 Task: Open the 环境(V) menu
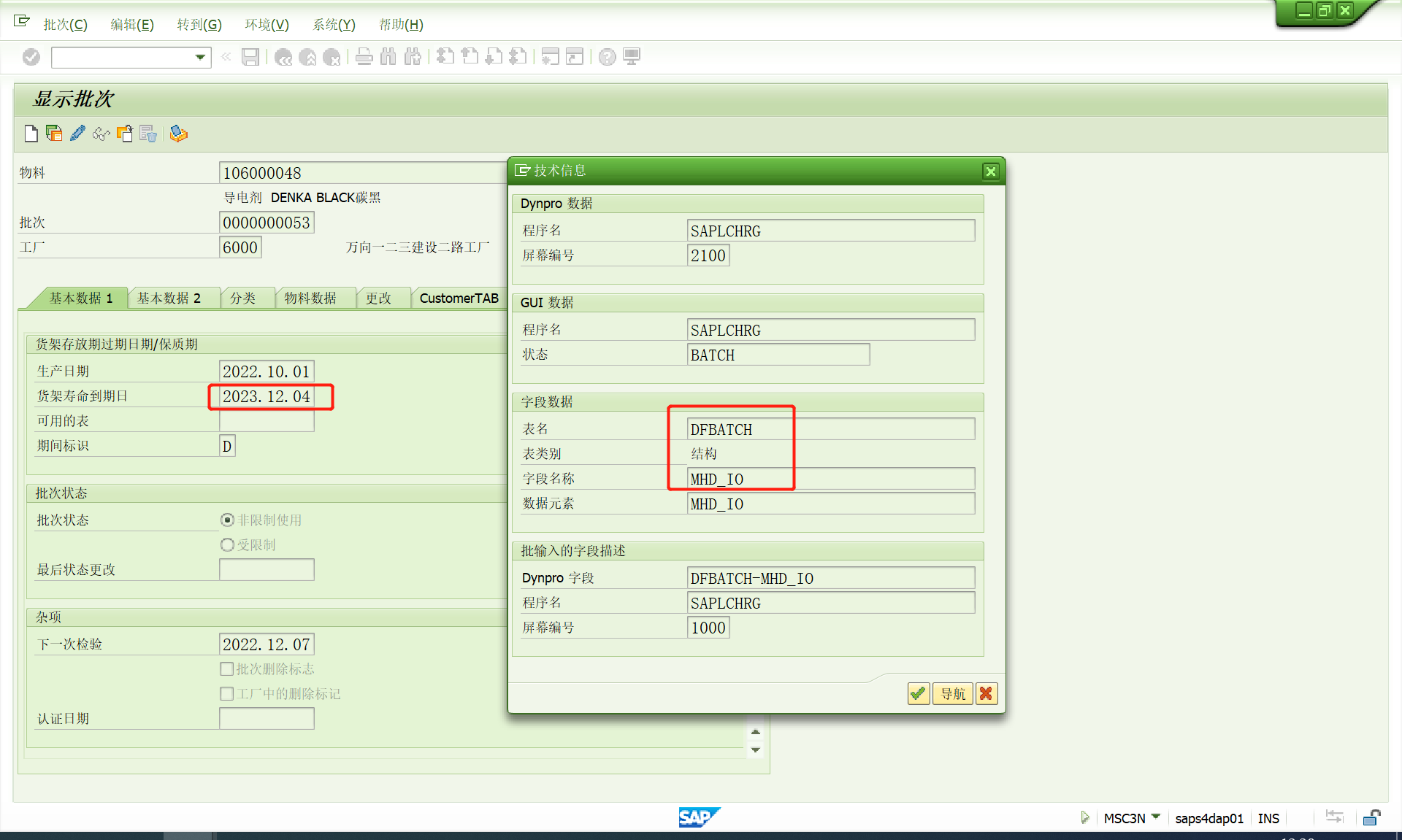[267, 25]
